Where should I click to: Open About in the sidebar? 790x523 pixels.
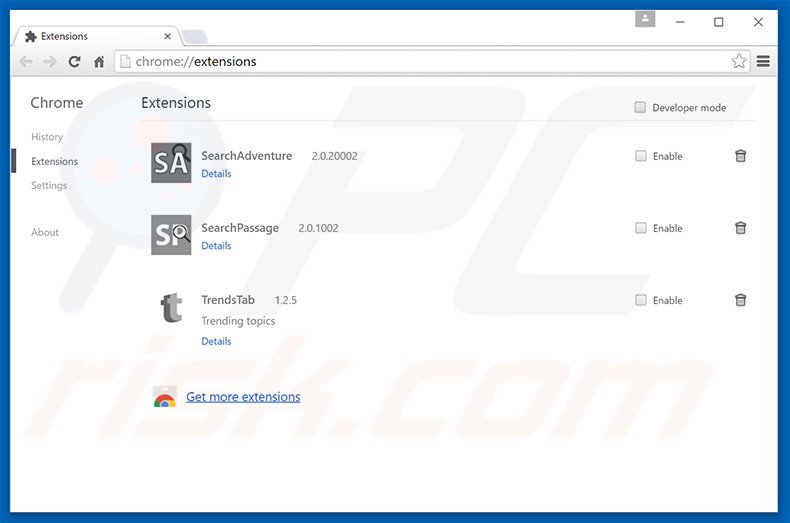click(x=45, y=232)
